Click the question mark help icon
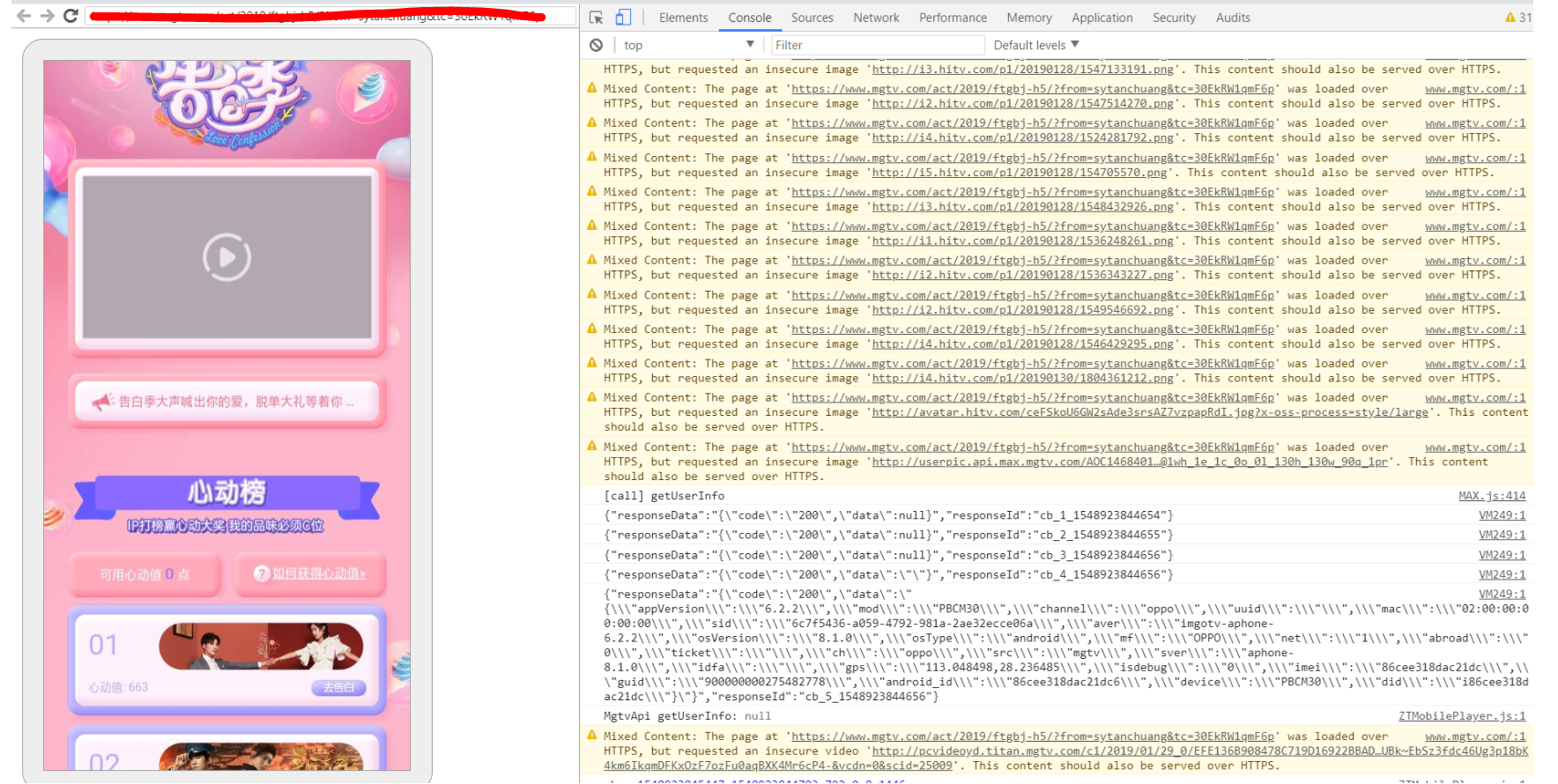Image resolution: width=1558 pixels, height=784 pixels. pyautogui.click(x=262, y=573)
